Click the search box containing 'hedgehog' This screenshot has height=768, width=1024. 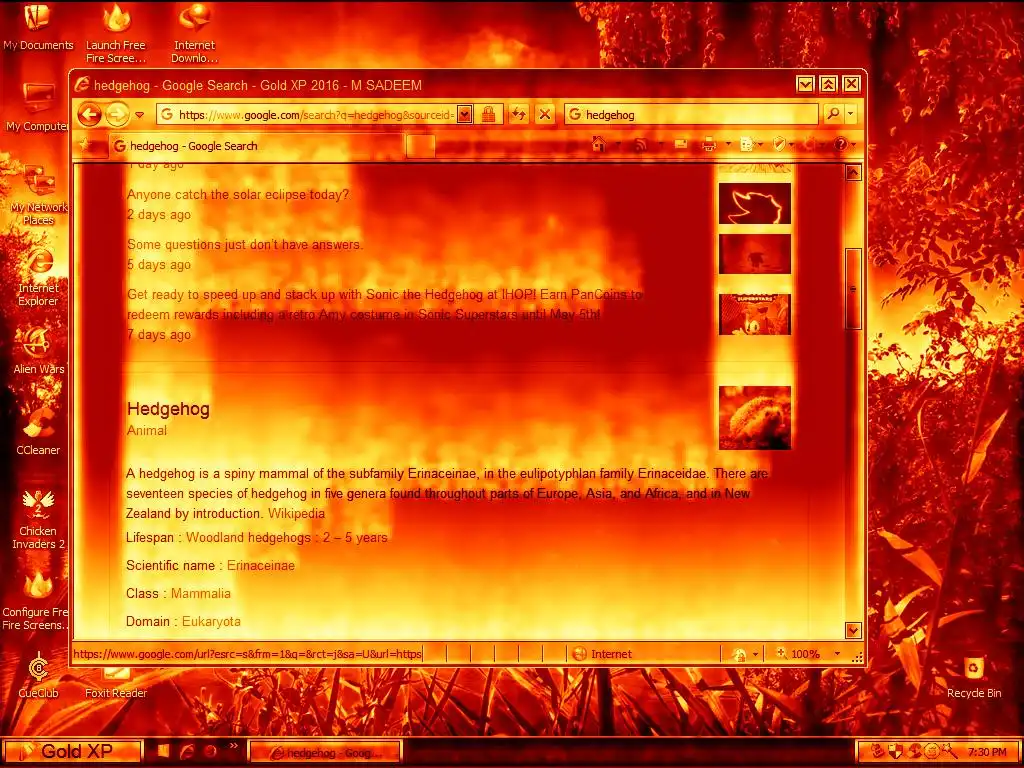[691, 115]
